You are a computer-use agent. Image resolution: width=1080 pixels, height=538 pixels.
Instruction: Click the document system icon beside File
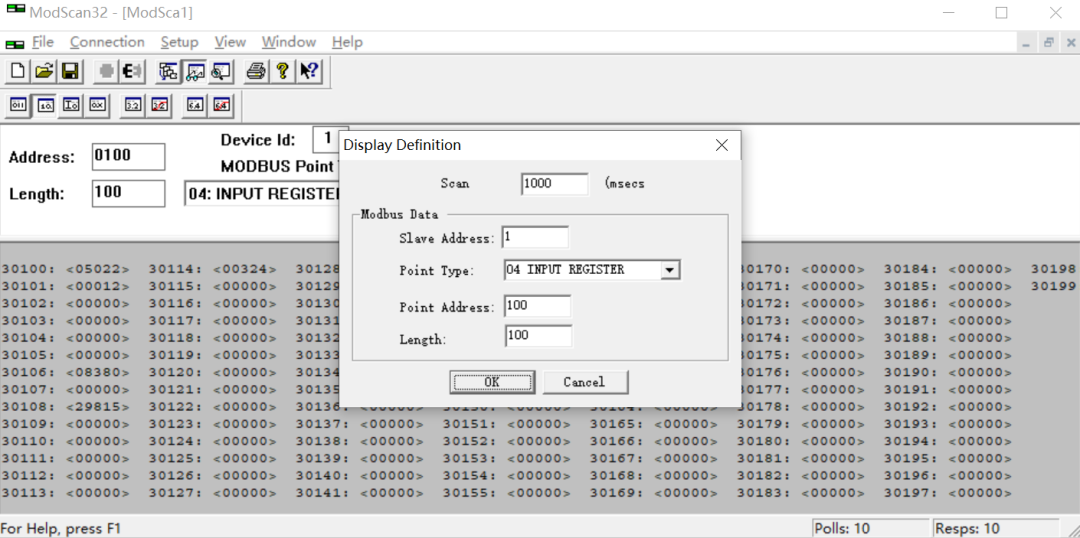pyautogui.click(x=15, y=43)
